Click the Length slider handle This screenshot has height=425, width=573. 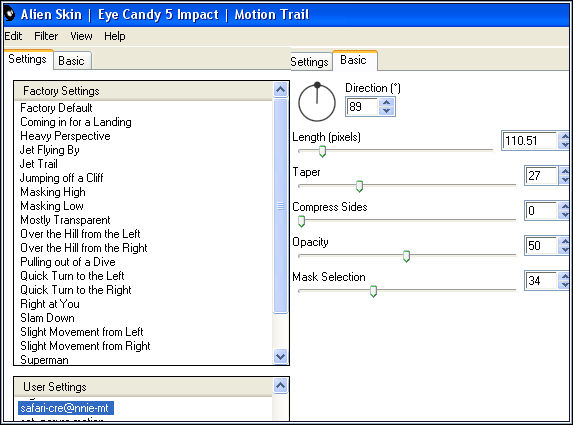point(322,151)
